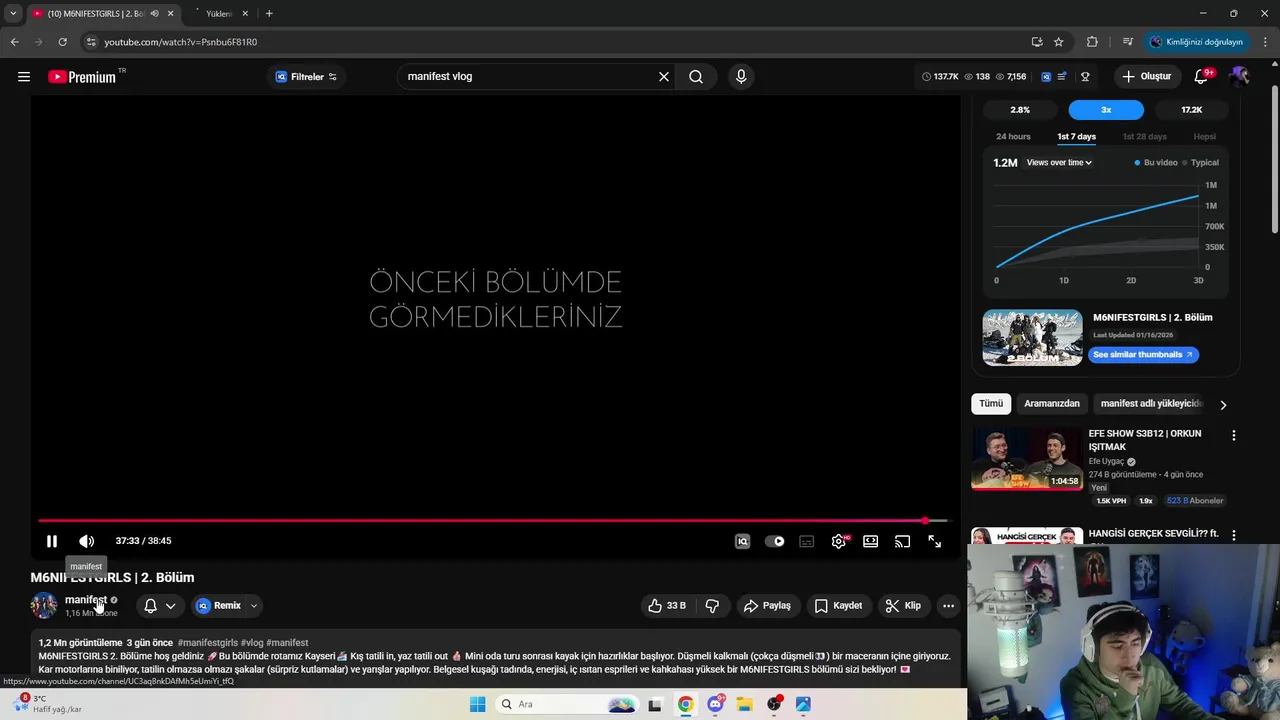Open File Explorer from the taskbar
1280x720 pixels.
(745, 705)
